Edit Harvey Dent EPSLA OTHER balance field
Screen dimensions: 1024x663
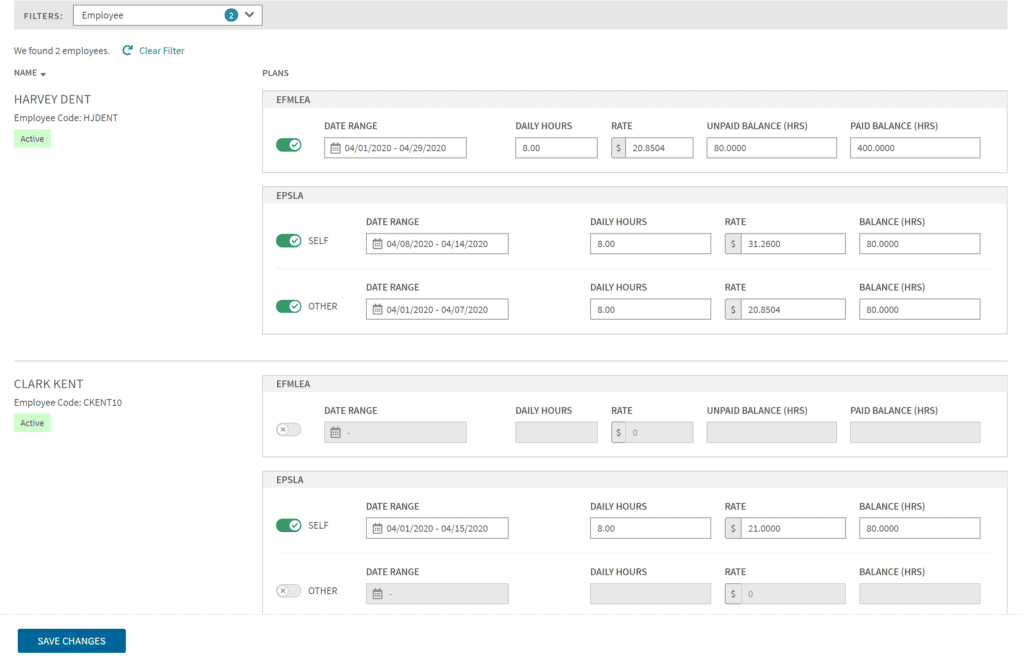[920, 310]
